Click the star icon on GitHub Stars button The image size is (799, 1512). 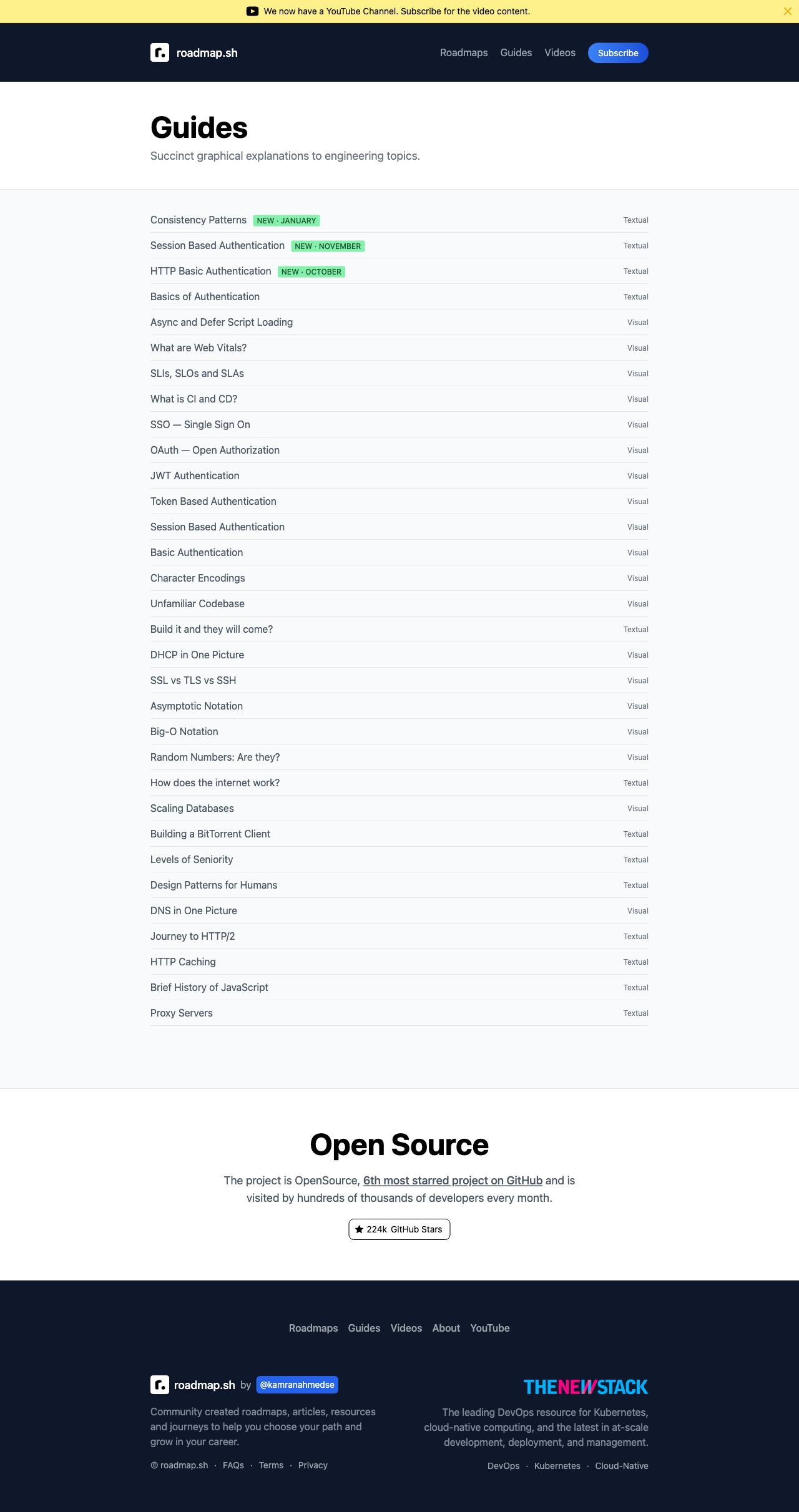(x=359, y=1229)
